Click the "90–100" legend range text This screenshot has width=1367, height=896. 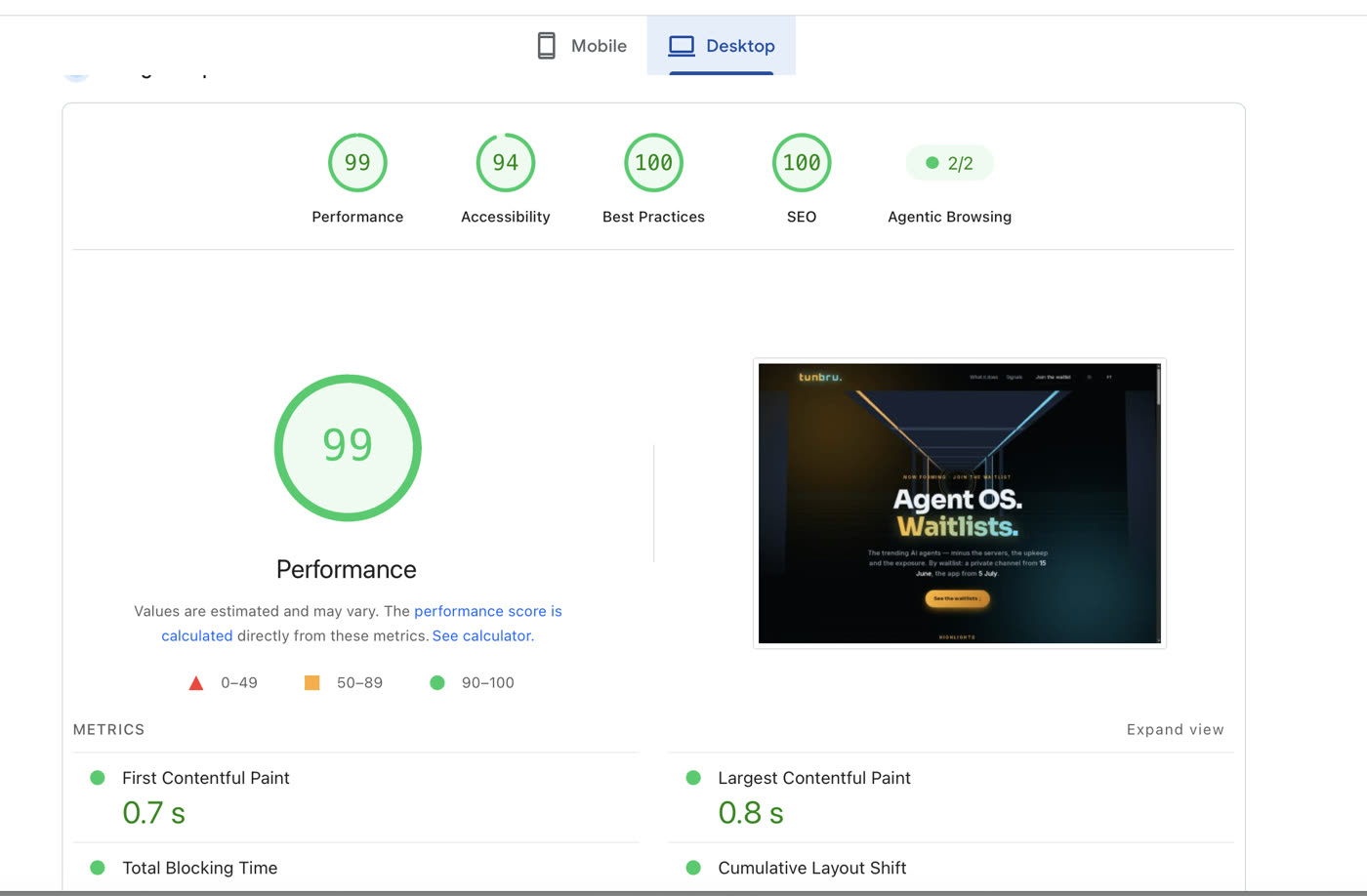(x=488, y=683)
